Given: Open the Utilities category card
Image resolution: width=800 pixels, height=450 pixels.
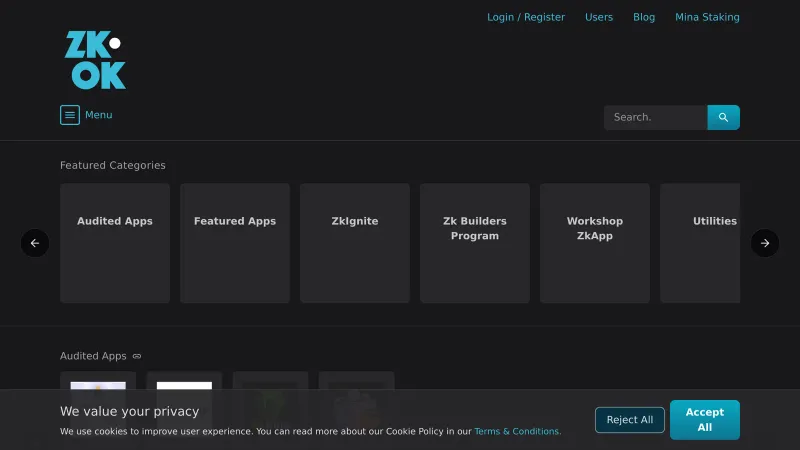Looking at the screenshot, I should pos(705,243).
